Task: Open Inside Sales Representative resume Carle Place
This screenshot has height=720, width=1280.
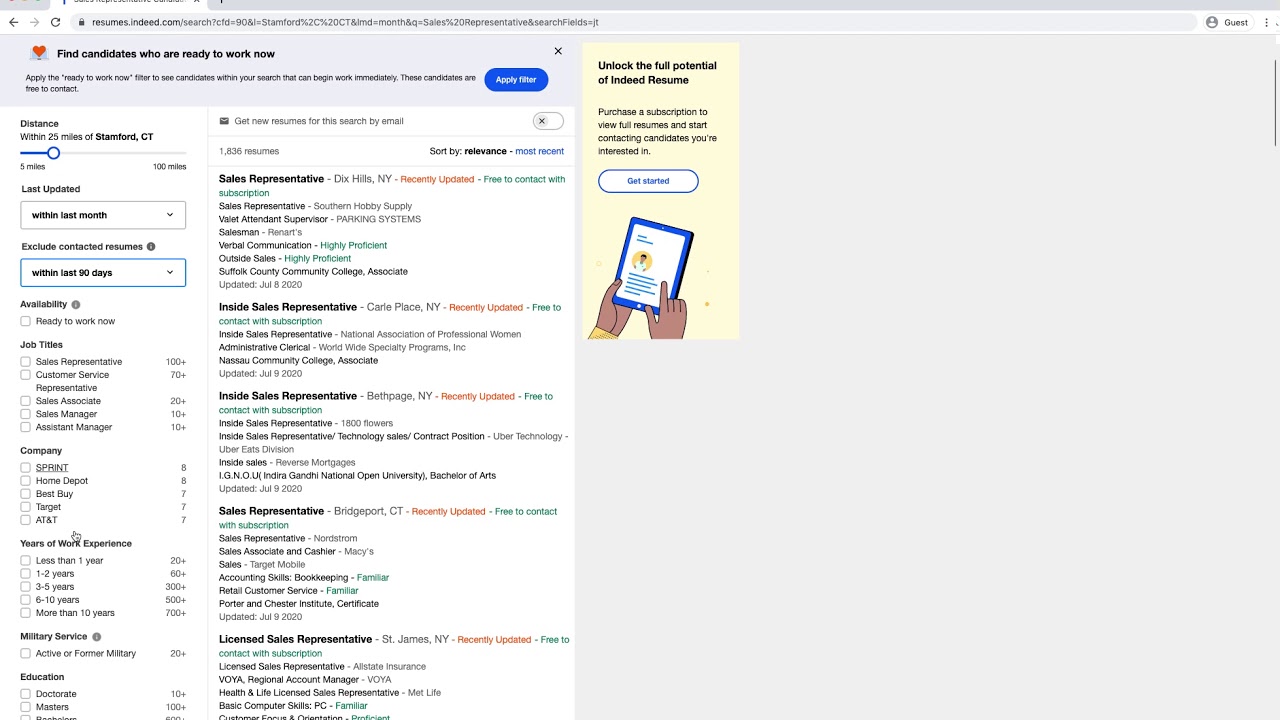Action: [288, 307]
